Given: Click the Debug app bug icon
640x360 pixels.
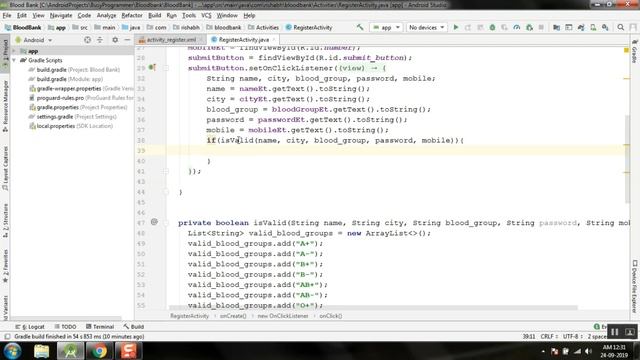Looking at the screenshot, I should pos(492,27).
